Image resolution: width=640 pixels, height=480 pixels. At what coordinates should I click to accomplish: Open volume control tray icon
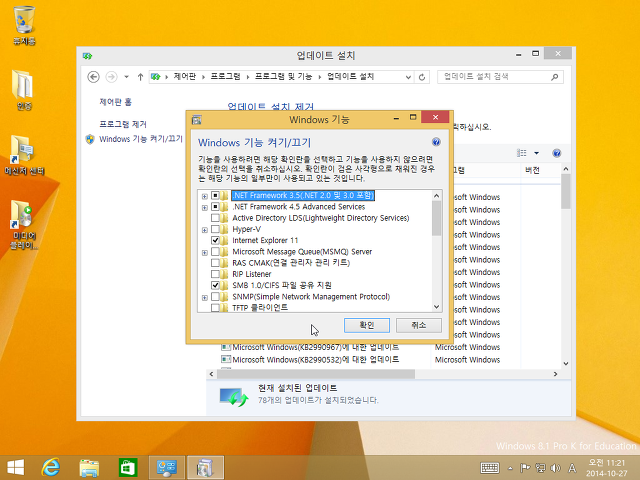[x=556, y=468]
